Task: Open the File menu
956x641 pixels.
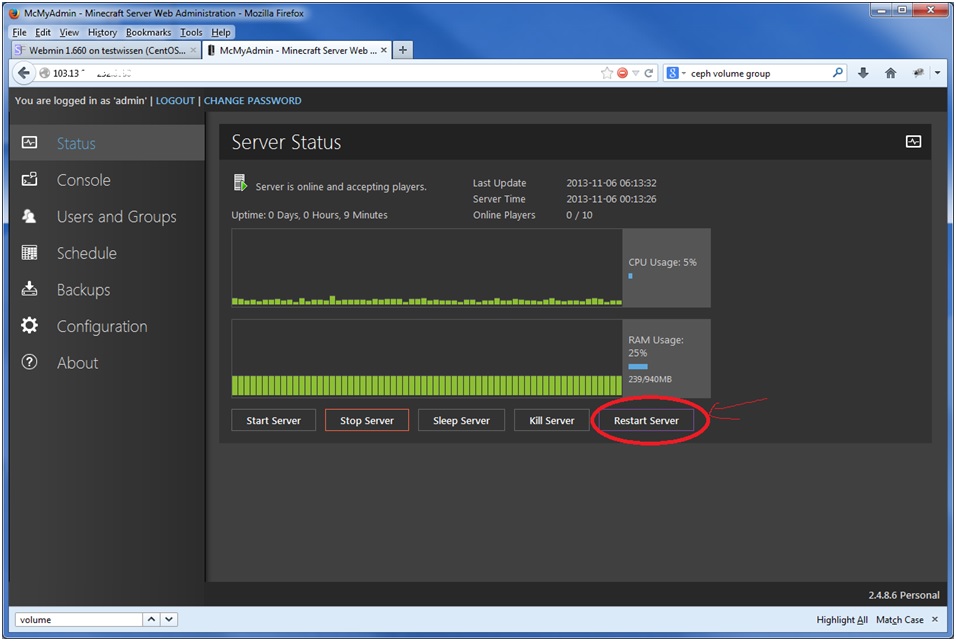Action: (x=20, y=32)
